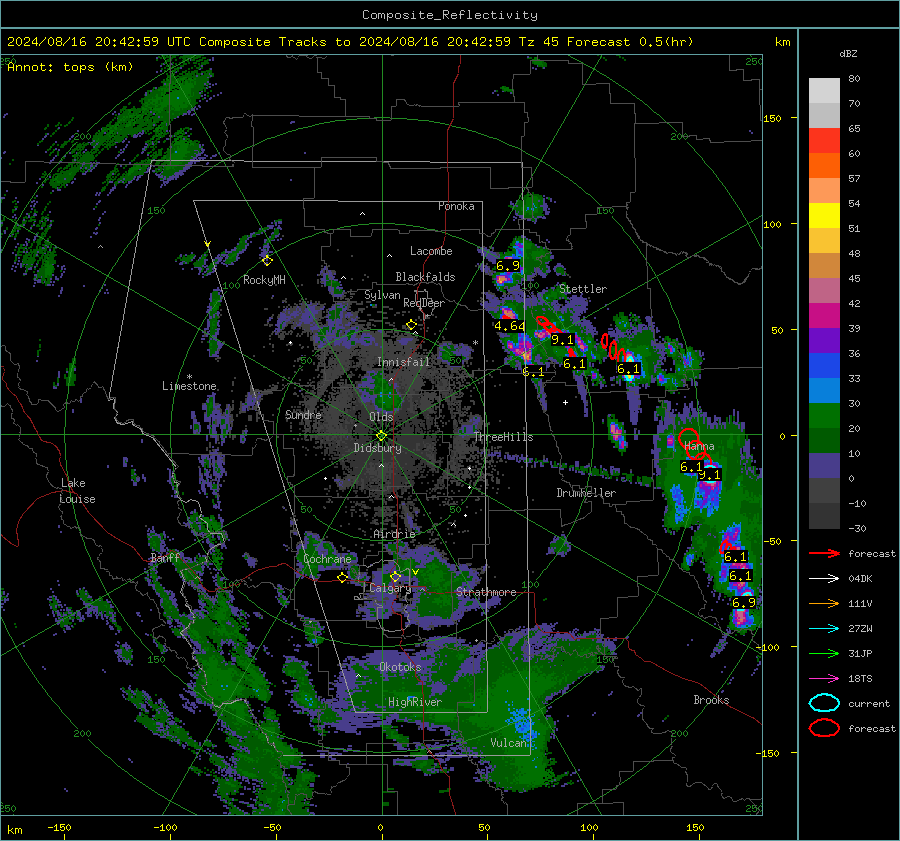Image resolution: width=900 pixels, height=841 pixels.
Task: Click the -150 tick on the horizontal axis
Action: coord(59,828)
